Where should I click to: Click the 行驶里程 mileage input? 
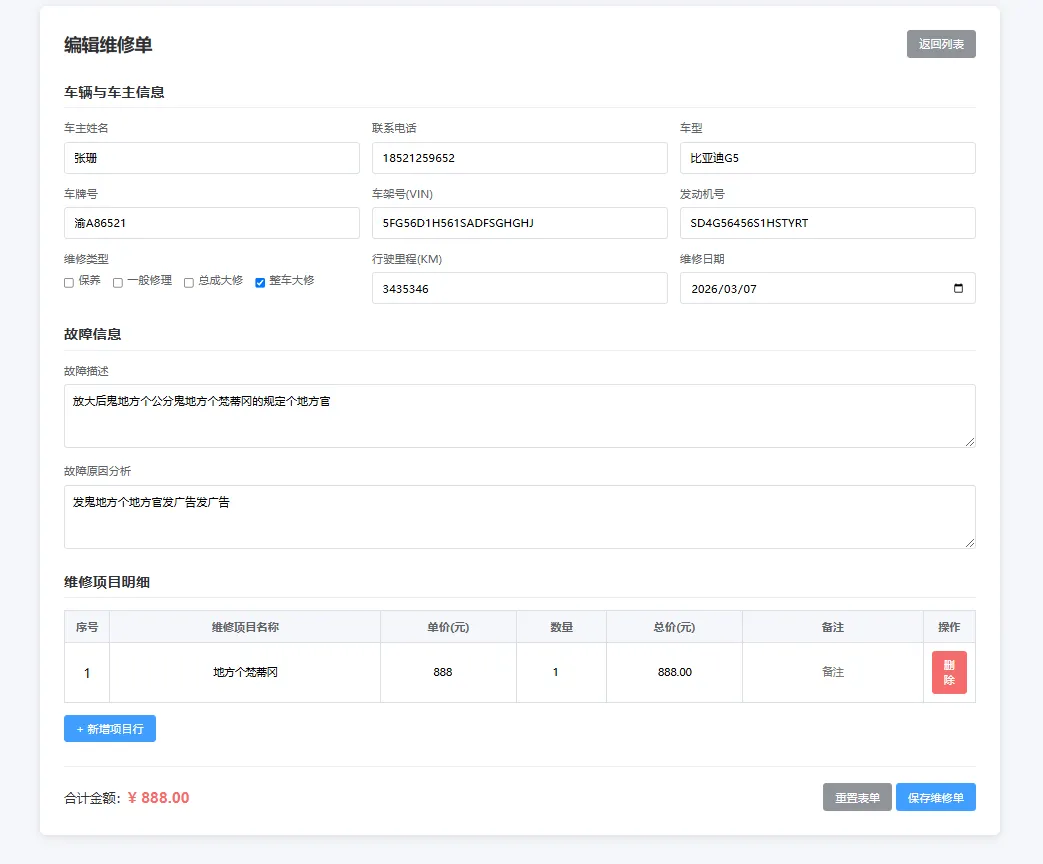tap(519, 288)
